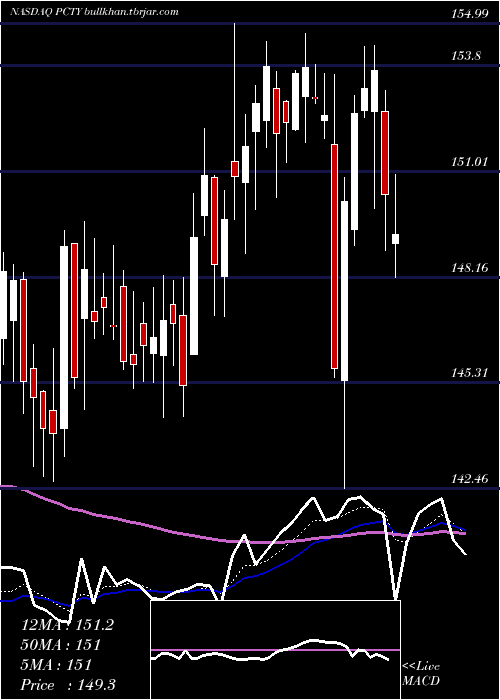Select the 148.16 price level label

(x=469, y=267)
